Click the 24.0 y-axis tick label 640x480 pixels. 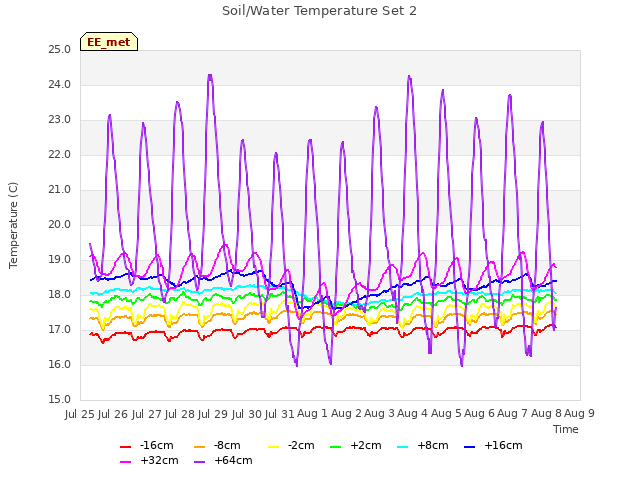(x=60, y=84)
